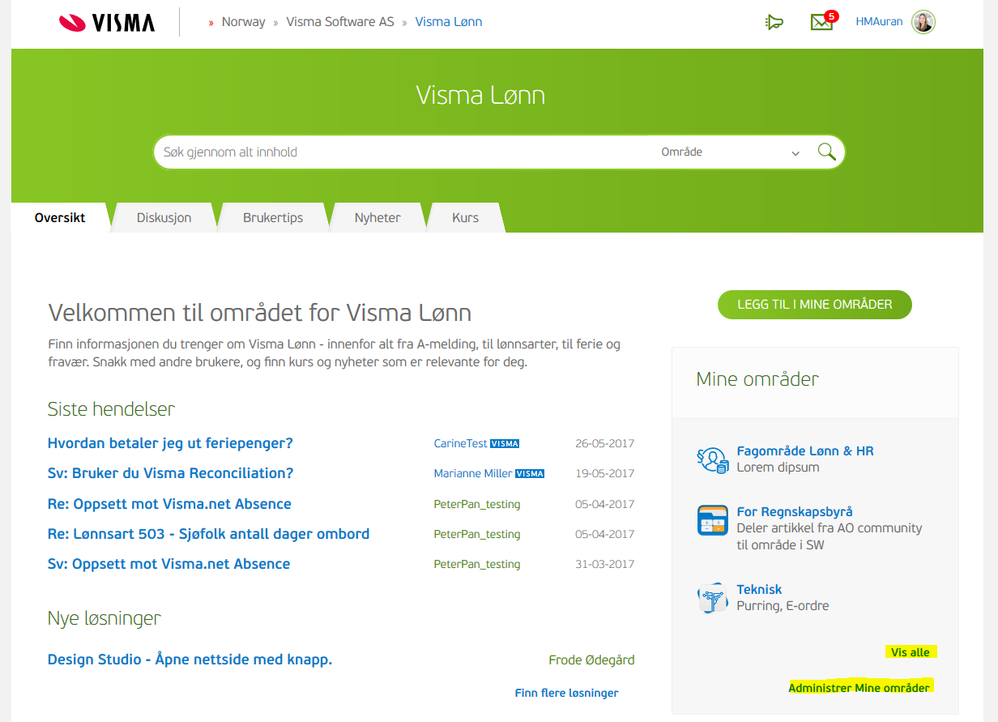Click author CarineTest

[x=460, y=443]
